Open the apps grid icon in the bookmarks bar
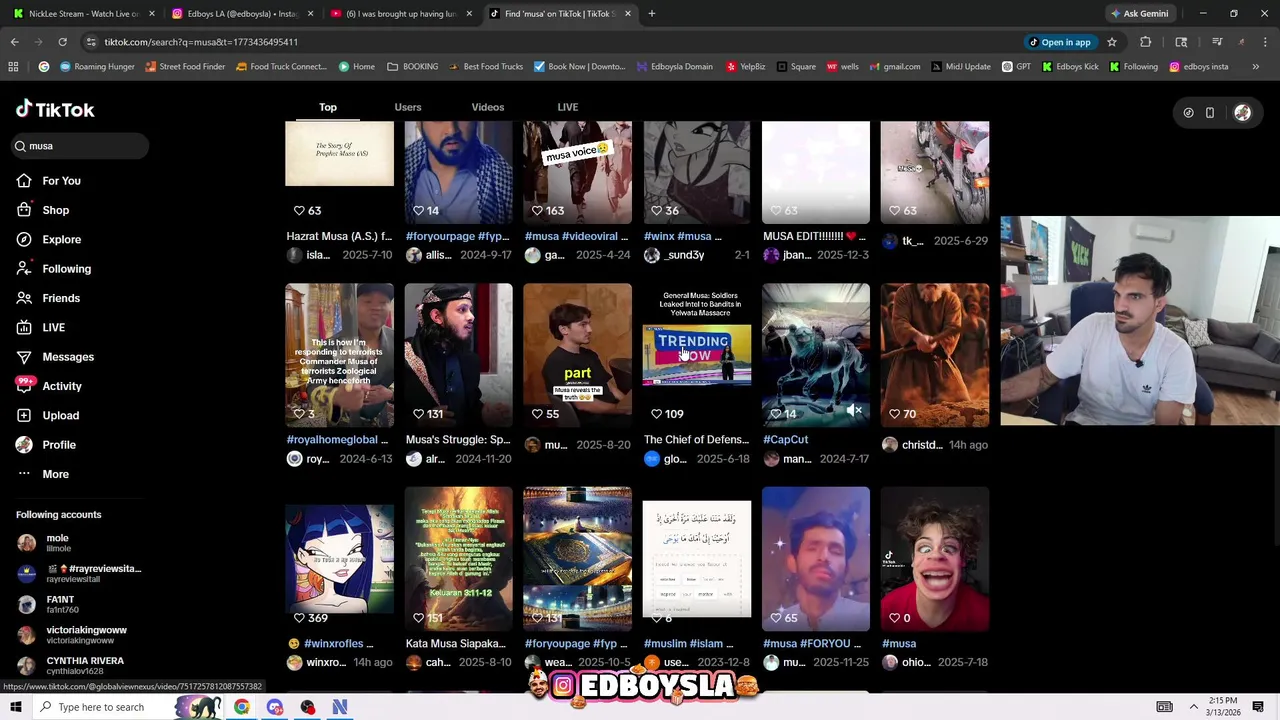 pyautogui.click(x=13, y=67)
